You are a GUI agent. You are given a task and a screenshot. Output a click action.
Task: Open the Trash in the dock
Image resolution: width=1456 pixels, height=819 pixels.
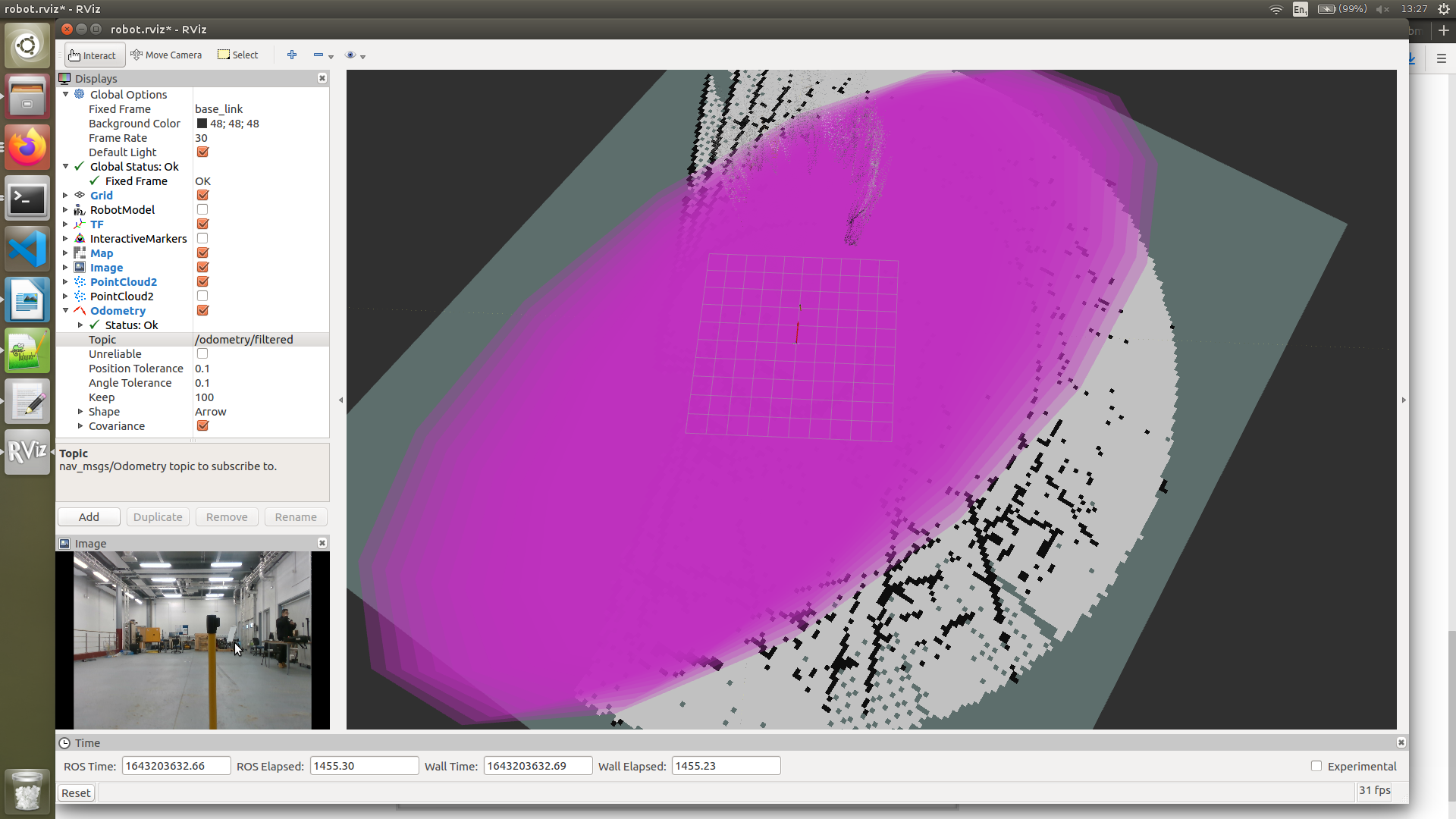coord(27,791)
